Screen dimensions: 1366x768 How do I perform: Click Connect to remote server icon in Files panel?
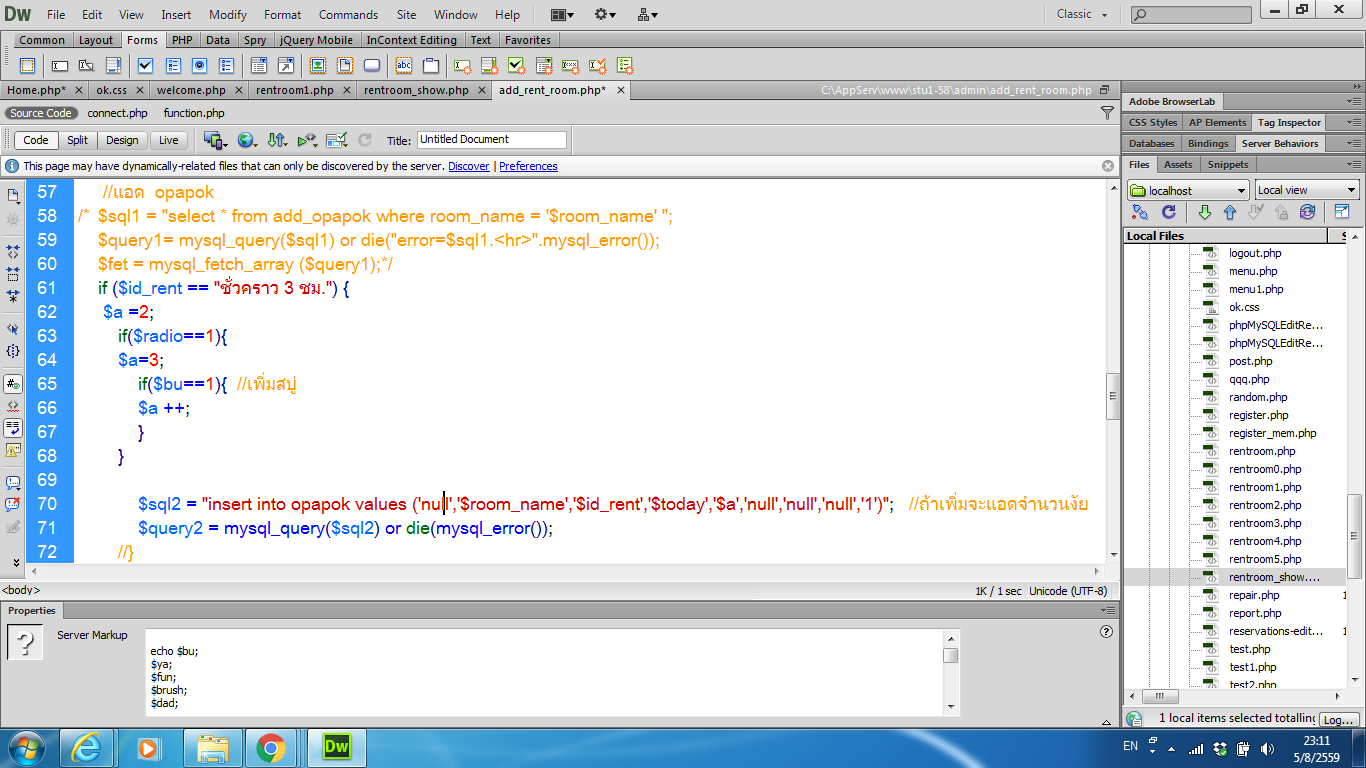tap(1140, 212)
